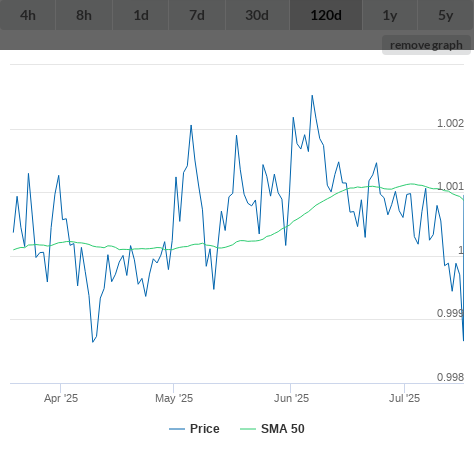This screenshot has height=455, width=474.
Task: Click the 0.998 price axis label
Action: pyautogui.click(x=450, y=377)
